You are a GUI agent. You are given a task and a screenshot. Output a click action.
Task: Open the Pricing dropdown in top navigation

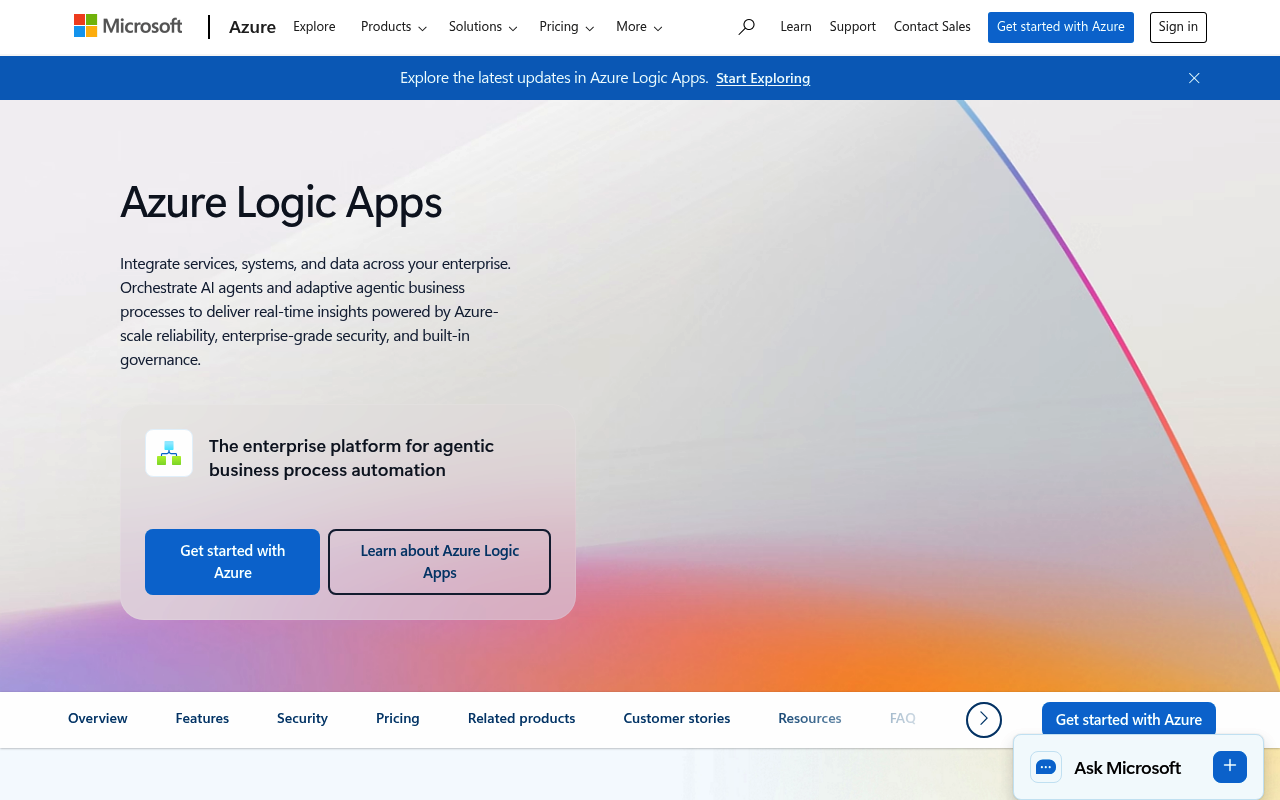coord(567,27)
